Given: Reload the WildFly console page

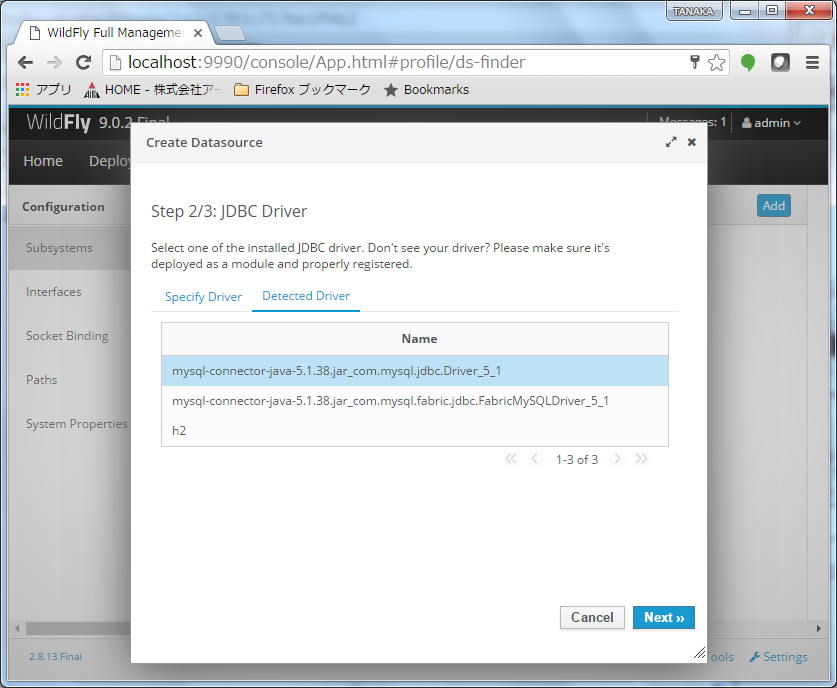Looking at the screenshot, I should 83,62.
